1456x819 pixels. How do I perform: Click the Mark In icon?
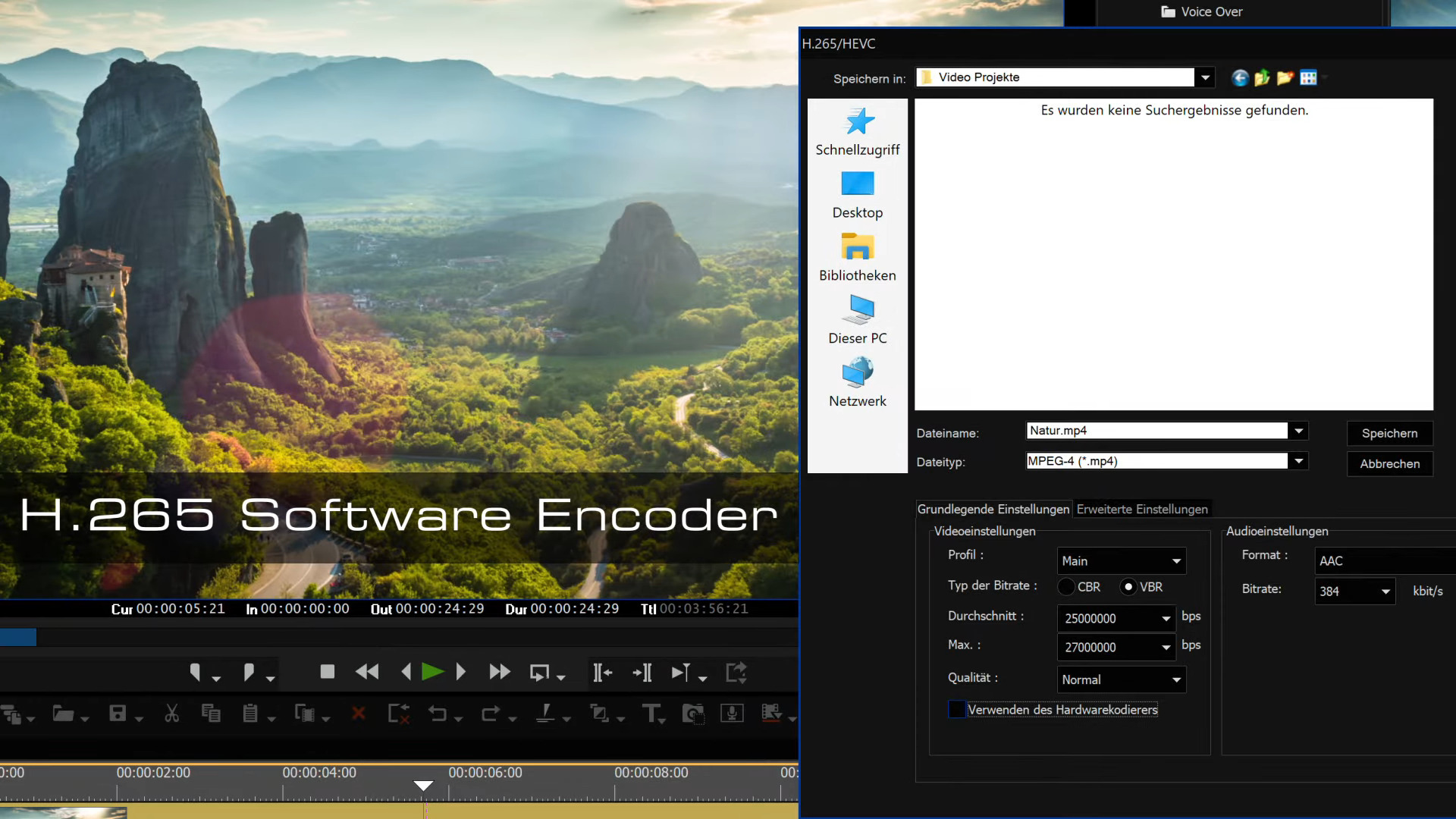pos(196,672)
